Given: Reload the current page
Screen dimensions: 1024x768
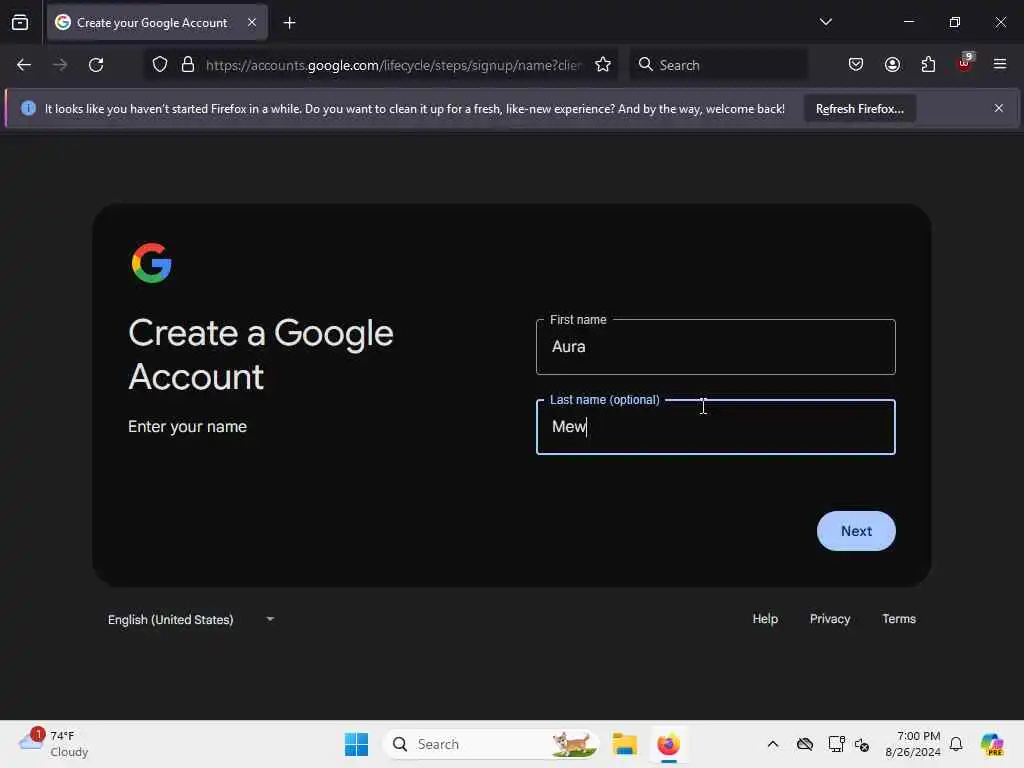Looking at the screenshot, I should pos(96,65).
